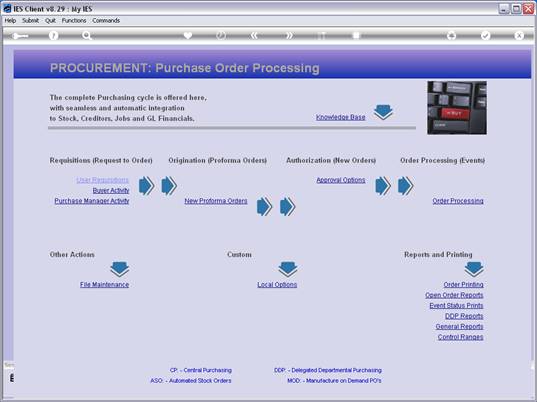The height and width of the screenshot is (402, 537).
Task: Expand the down arrow under Other Actions
Action: (x=120, y=269)
